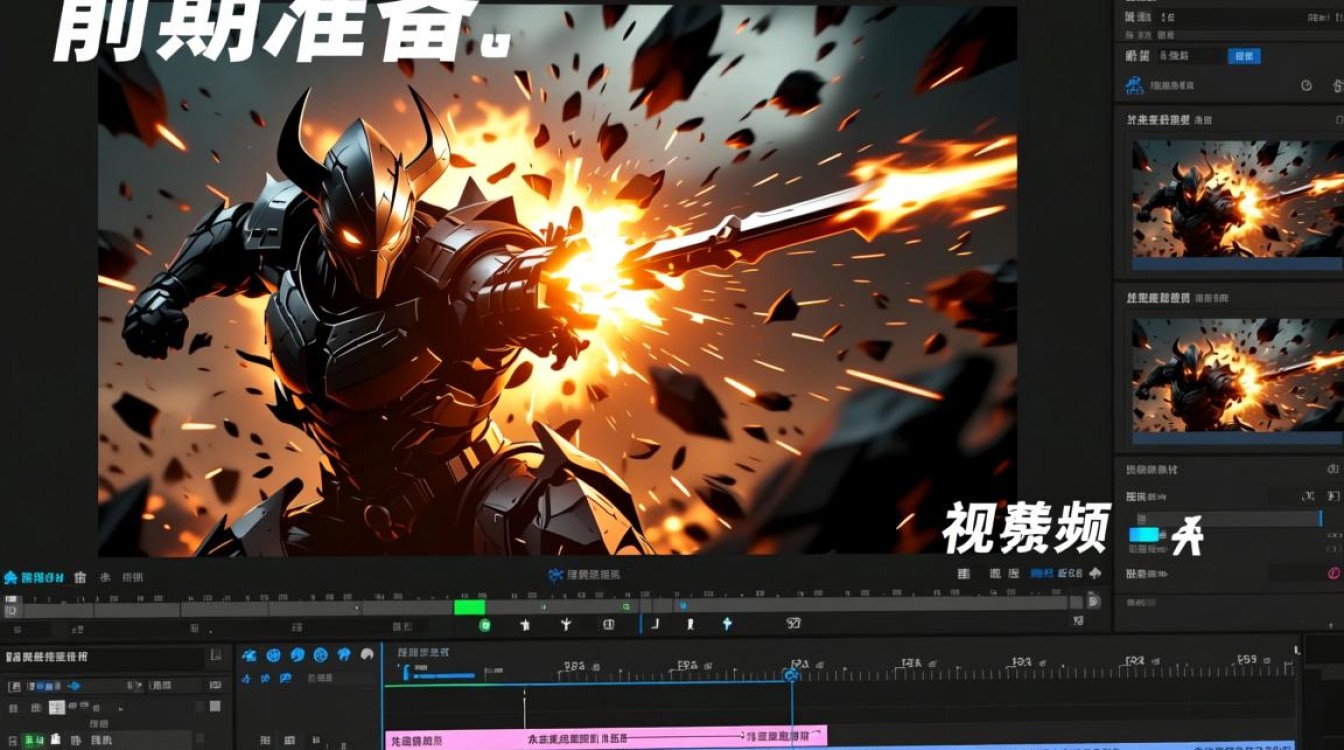The width and height of the screenshot is (1344, 750).
Task: Click the clock icon in right panel
Action: (1306, 86)
